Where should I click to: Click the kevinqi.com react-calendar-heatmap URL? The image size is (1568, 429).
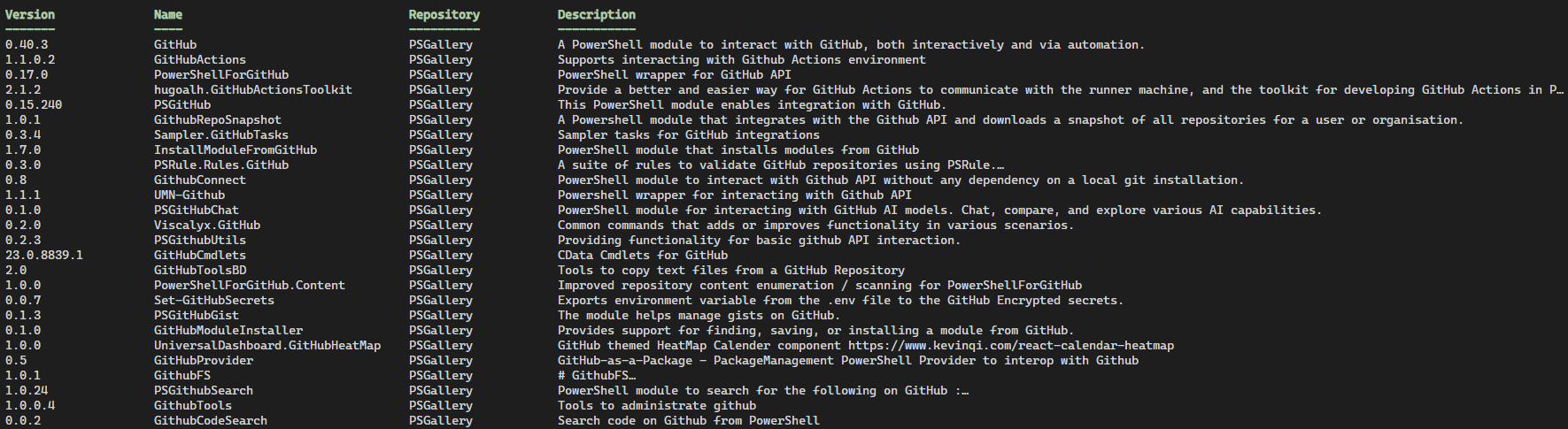coord(1010,346)
